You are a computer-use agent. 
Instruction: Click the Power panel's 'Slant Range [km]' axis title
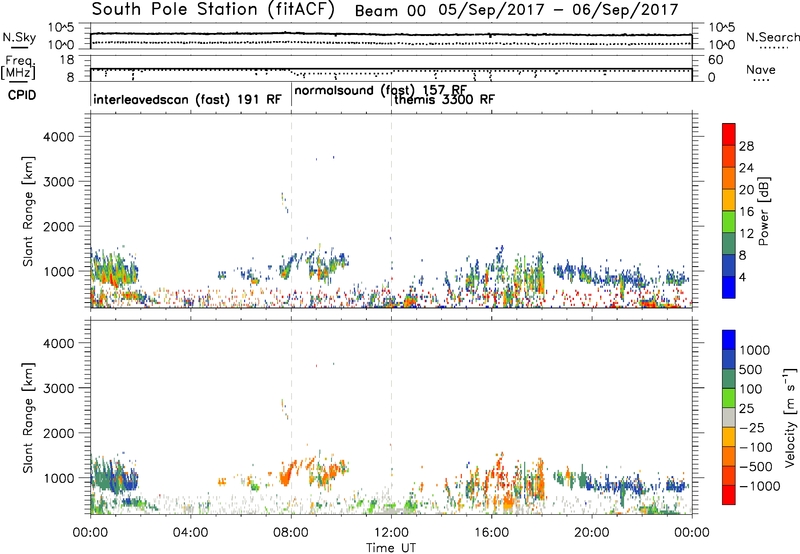[27, 211]
